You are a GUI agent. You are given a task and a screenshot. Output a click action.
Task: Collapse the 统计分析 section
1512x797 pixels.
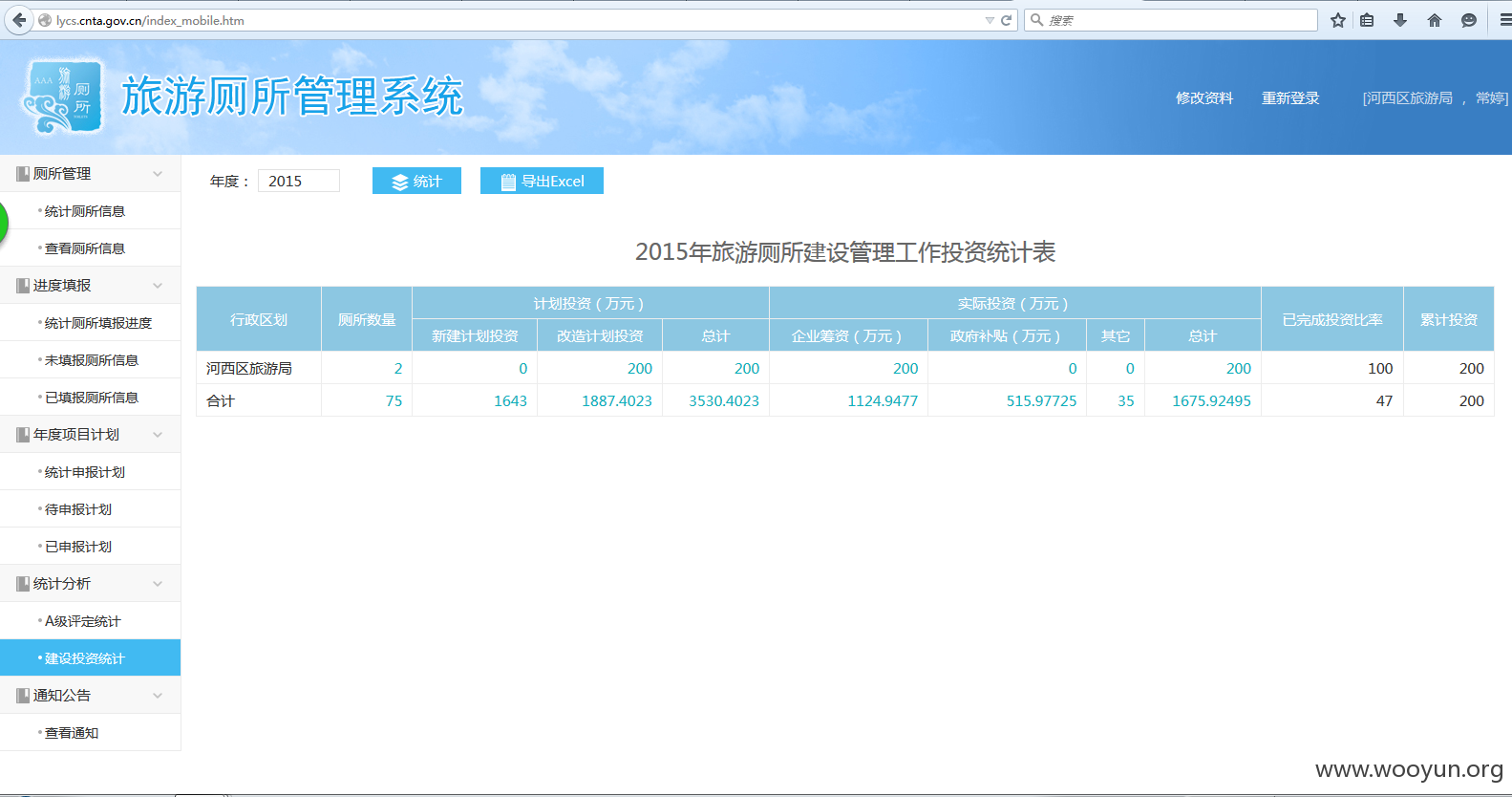click(158, 583)
